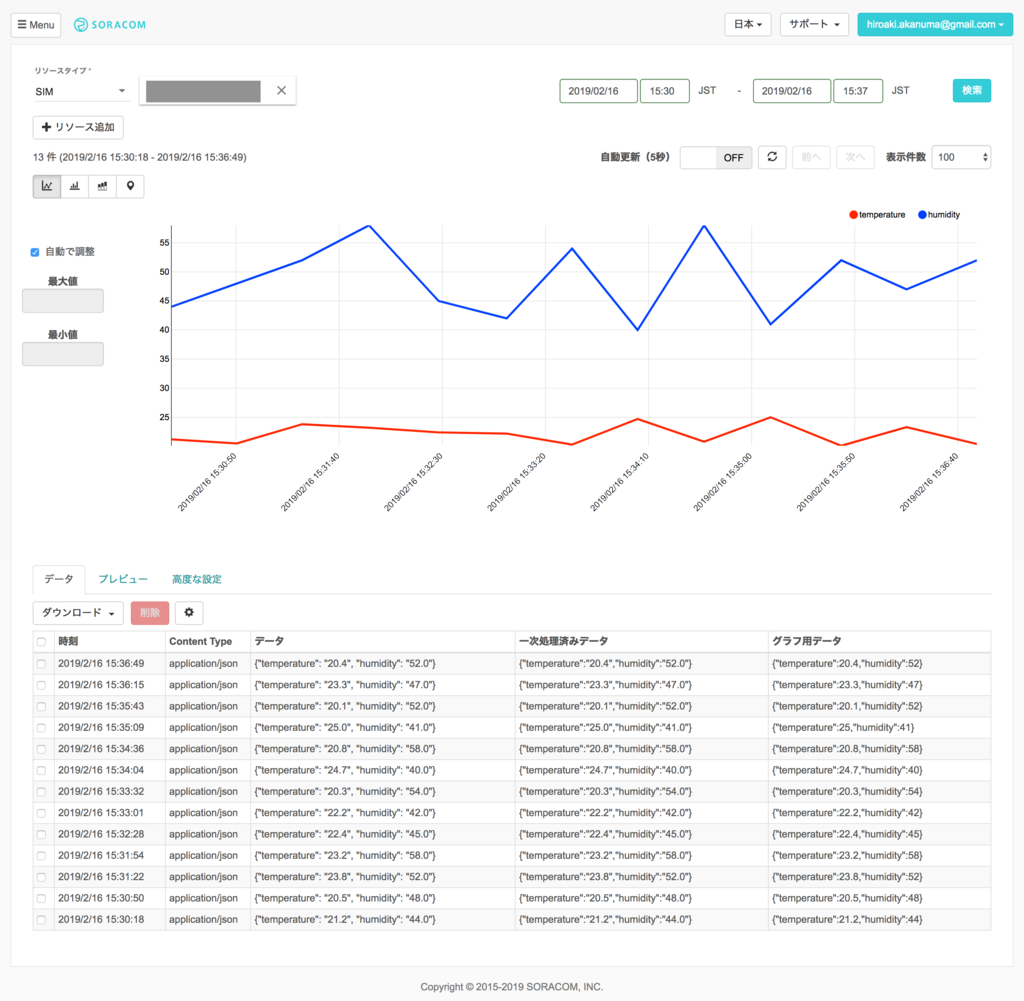Open the hiroaki.akanuma@gmail.com account menu

935,24
